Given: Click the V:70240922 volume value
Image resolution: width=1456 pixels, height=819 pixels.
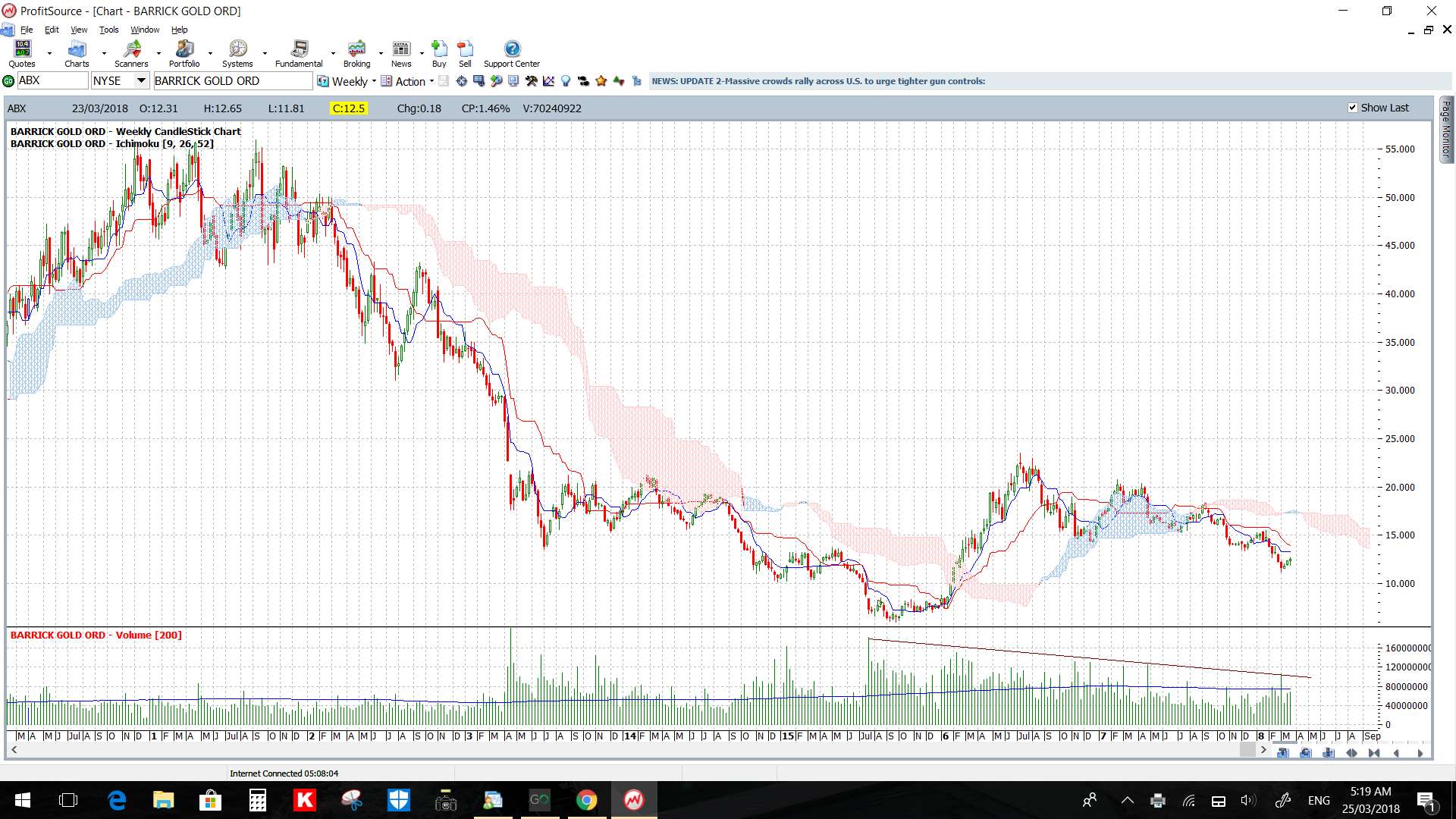Looking at the screenshot, I should click(x=552, y=108).
